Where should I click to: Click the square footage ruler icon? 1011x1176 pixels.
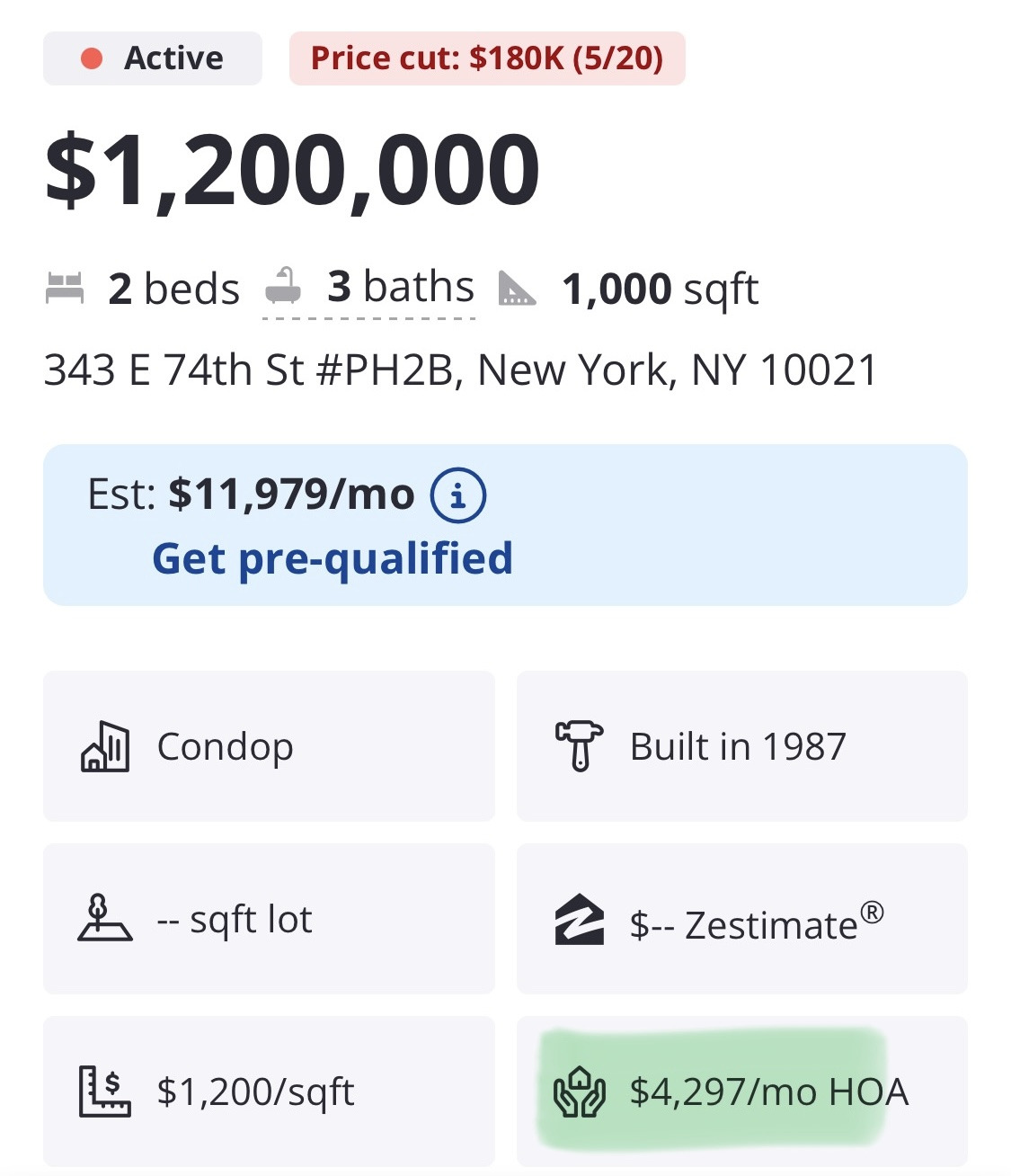pyautogui.click(x=518, y=289)
